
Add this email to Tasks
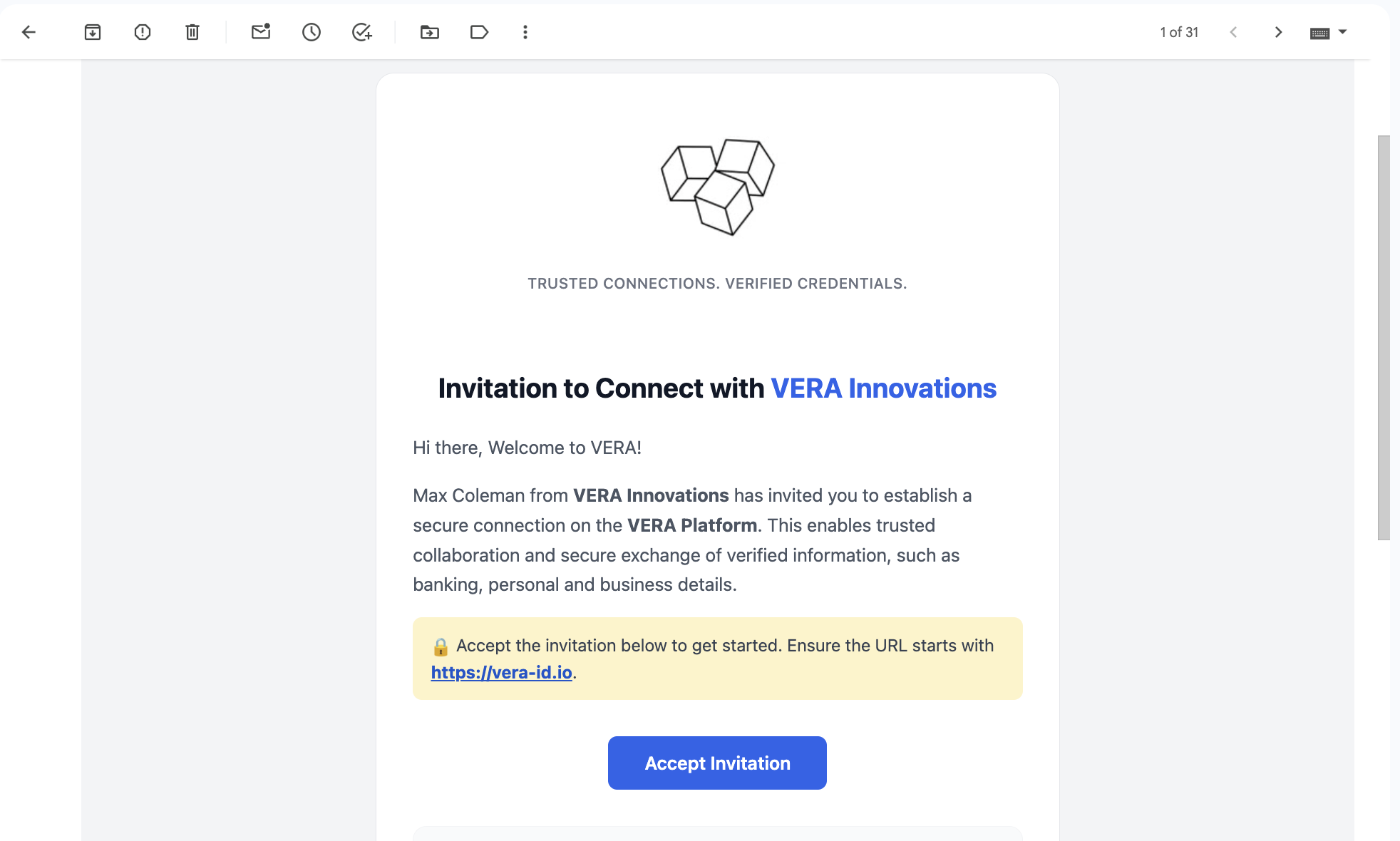click(361, 31)
